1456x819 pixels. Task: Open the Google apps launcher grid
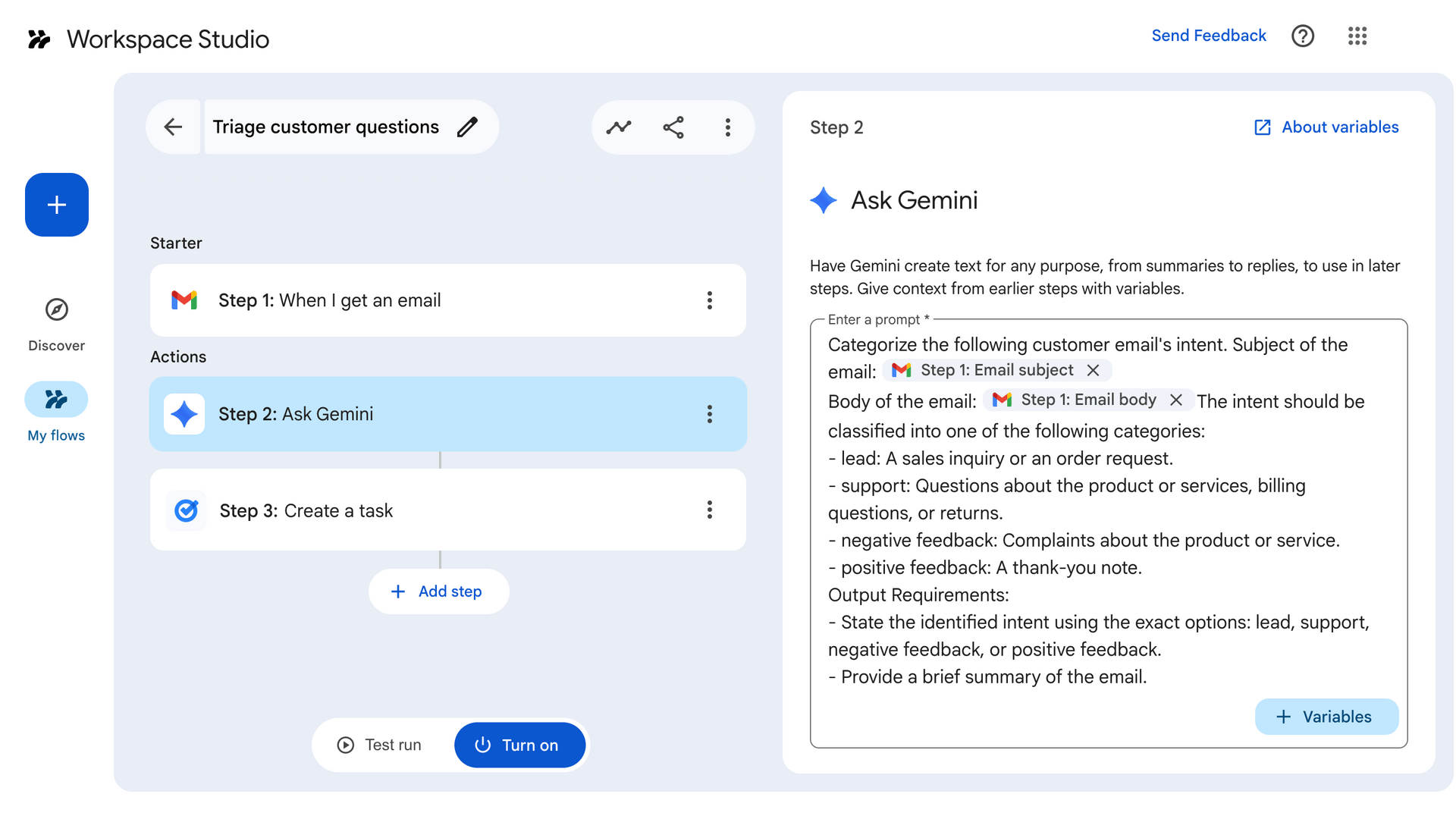point(1357,36)
